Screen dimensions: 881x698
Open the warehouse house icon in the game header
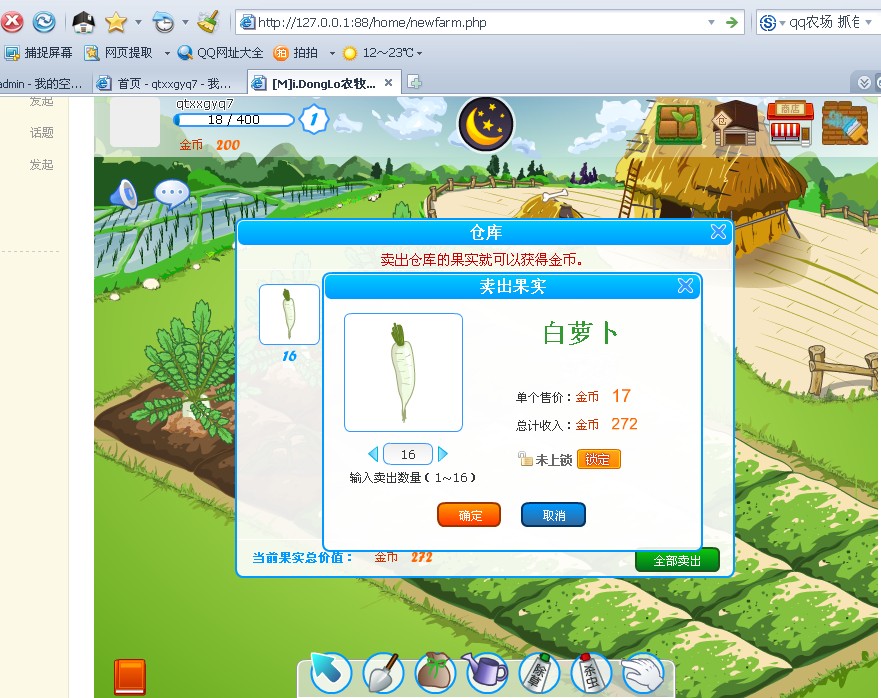click(x=735, y=123)
